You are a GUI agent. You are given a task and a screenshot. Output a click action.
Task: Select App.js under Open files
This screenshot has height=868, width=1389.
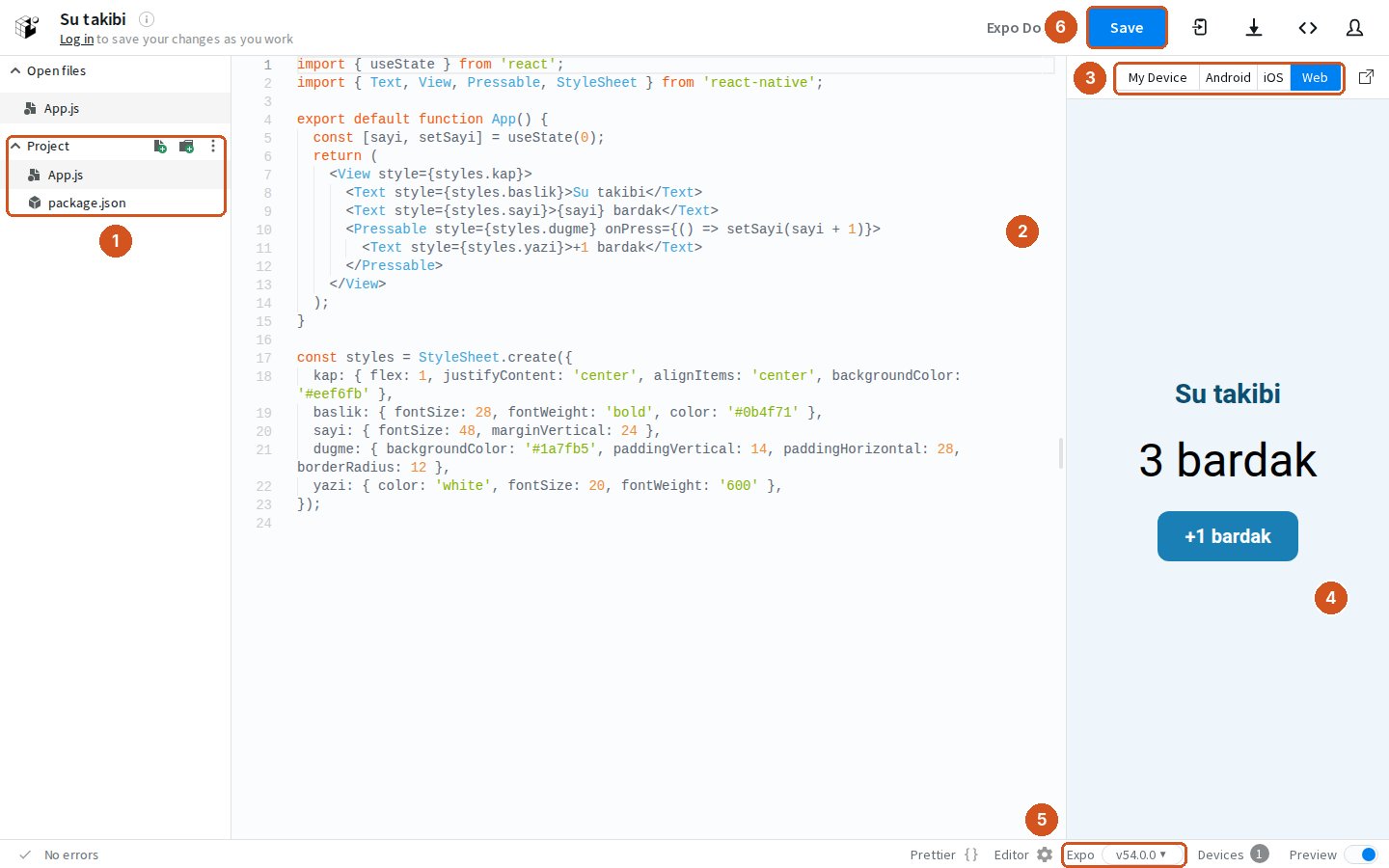point(115,109)
